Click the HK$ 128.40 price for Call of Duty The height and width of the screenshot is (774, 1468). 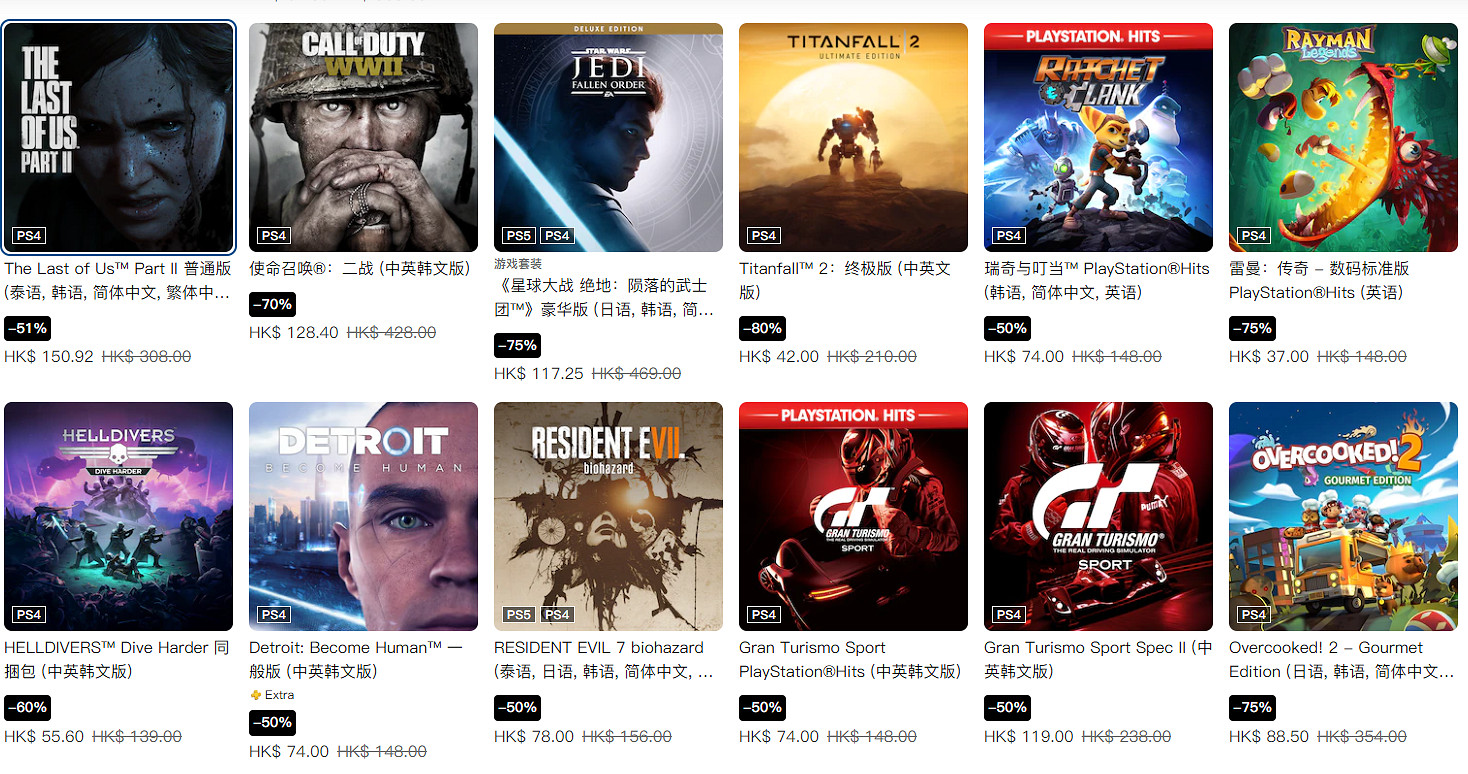[x=294, y=332]
